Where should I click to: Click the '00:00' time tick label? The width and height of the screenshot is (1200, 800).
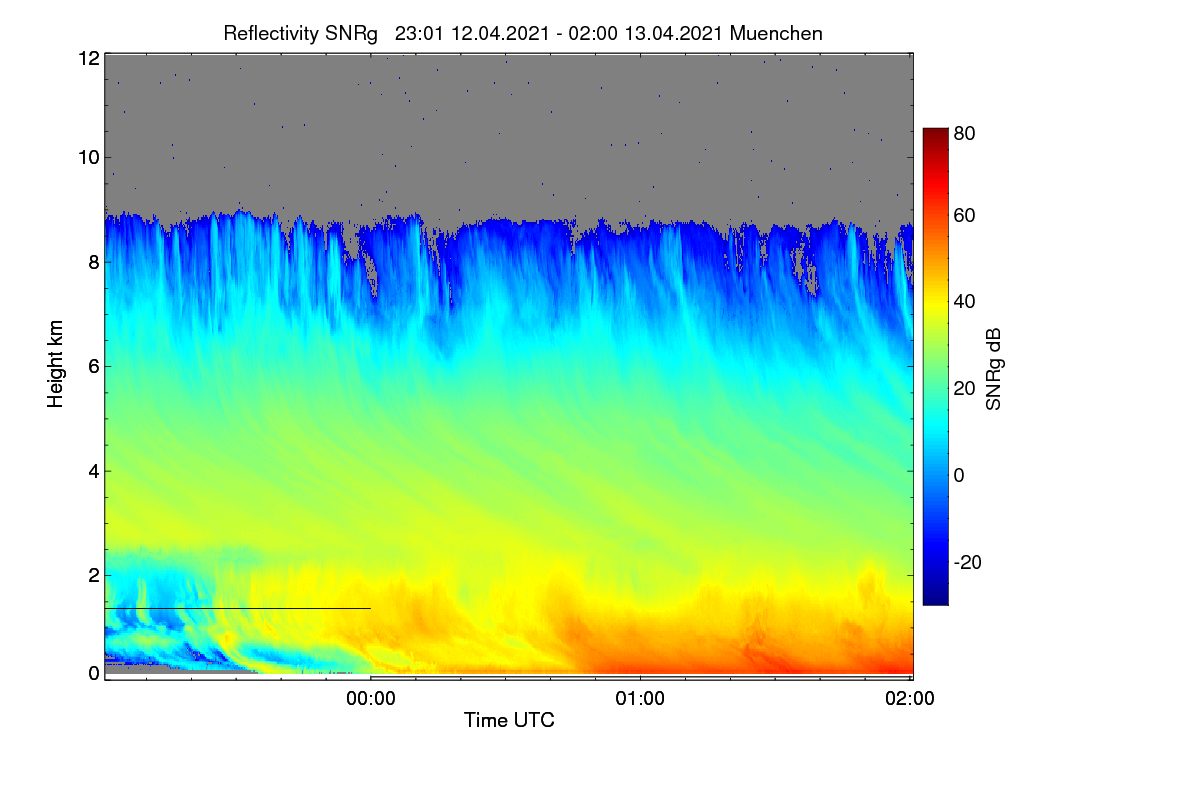(x=371, y=700)
